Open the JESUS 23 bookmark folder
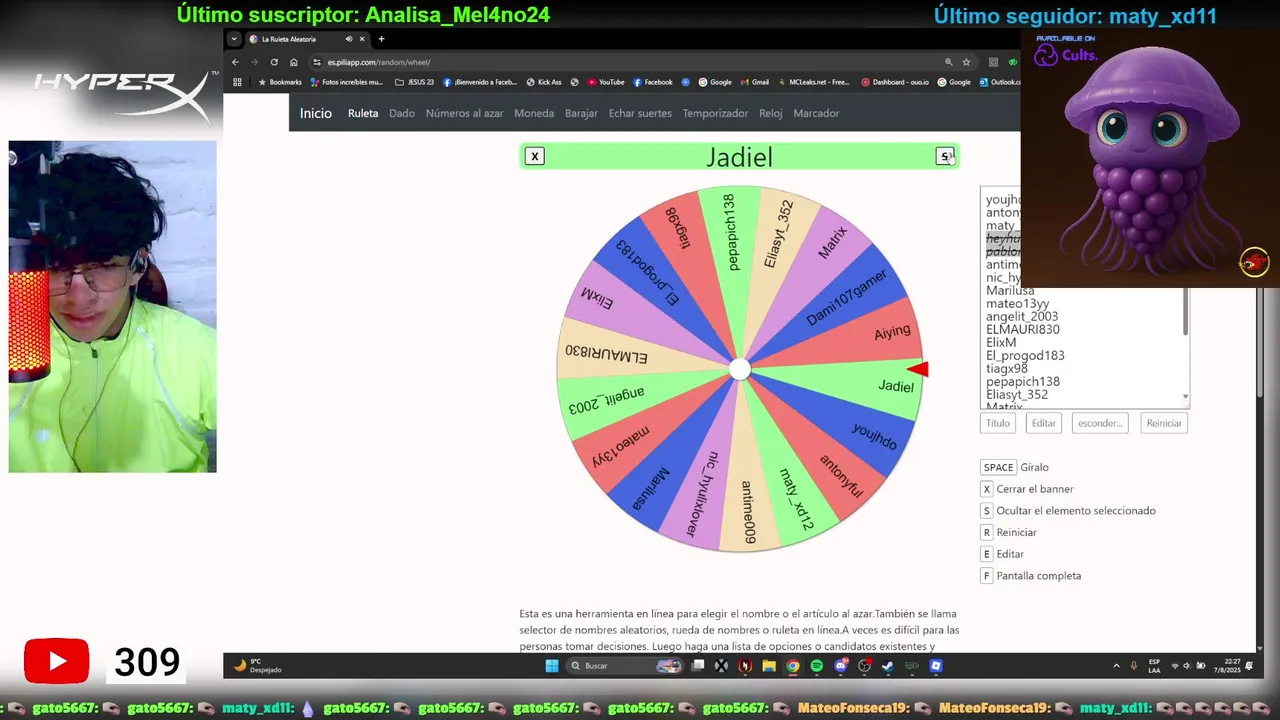The image size is (1280, 720). pyautogui.click(x=414, y=82)
